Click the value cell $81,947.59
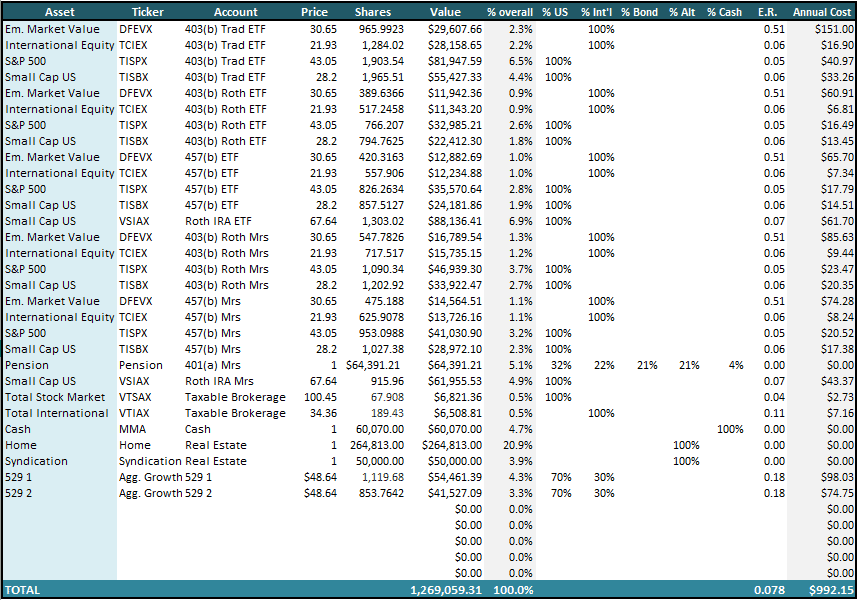 click(455, 61)
